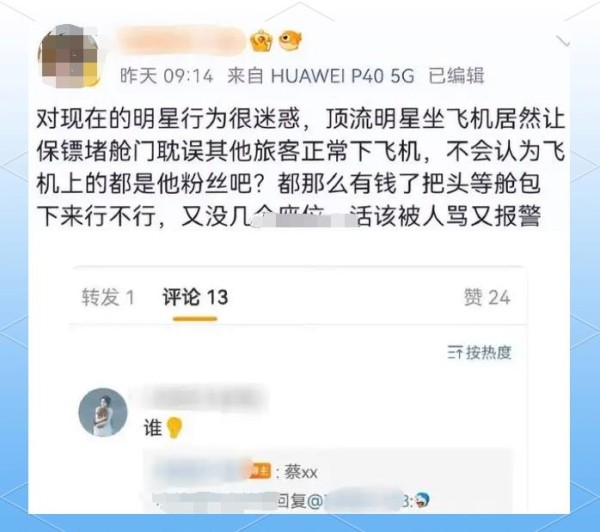The height and width of the screenshot is (532, 600).
Task: Open the HUAWEI P40 5G source link
Action: click(321, 76)
